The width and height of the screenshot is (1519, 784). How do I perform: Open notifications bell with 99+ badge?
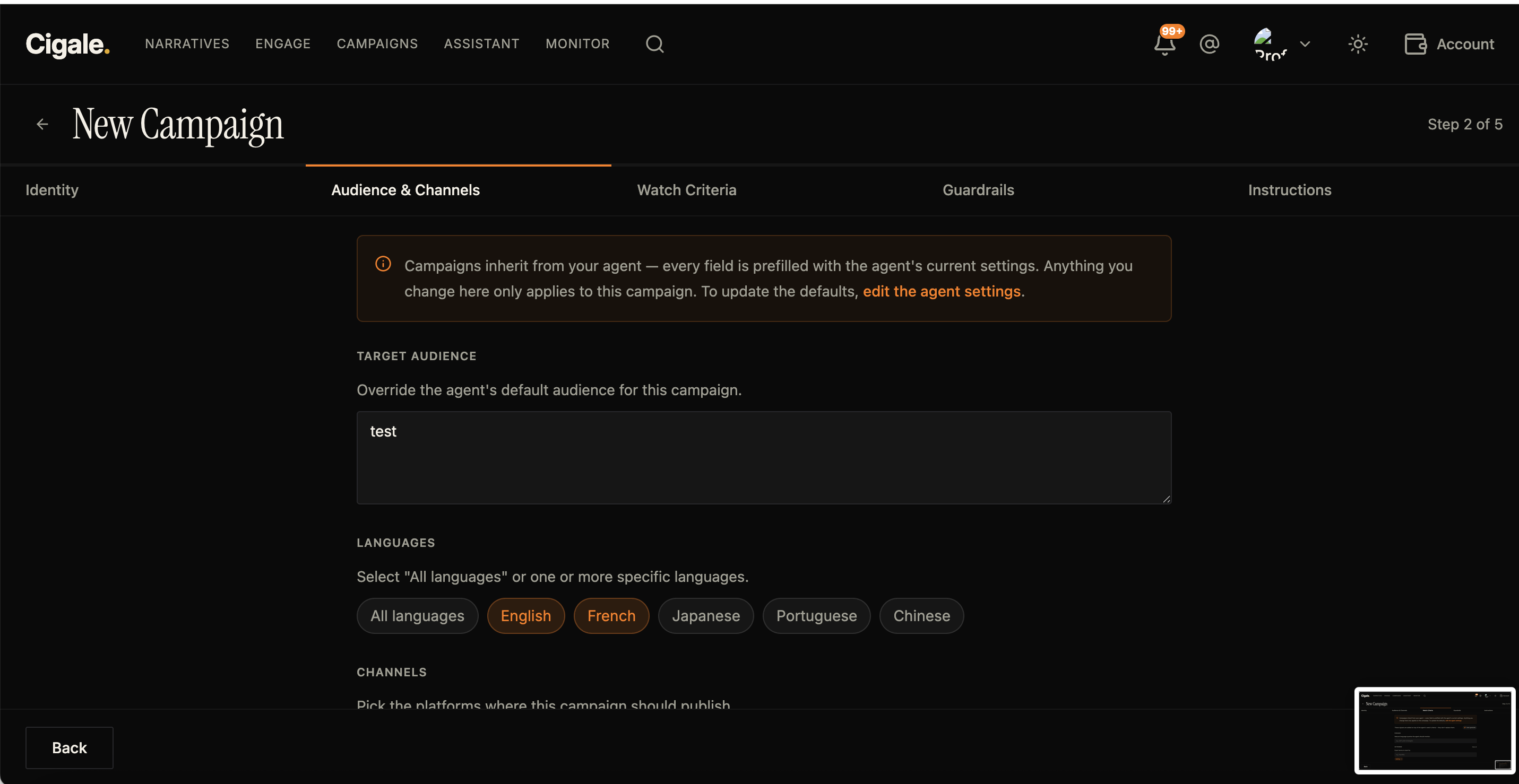pos(1165,43)
